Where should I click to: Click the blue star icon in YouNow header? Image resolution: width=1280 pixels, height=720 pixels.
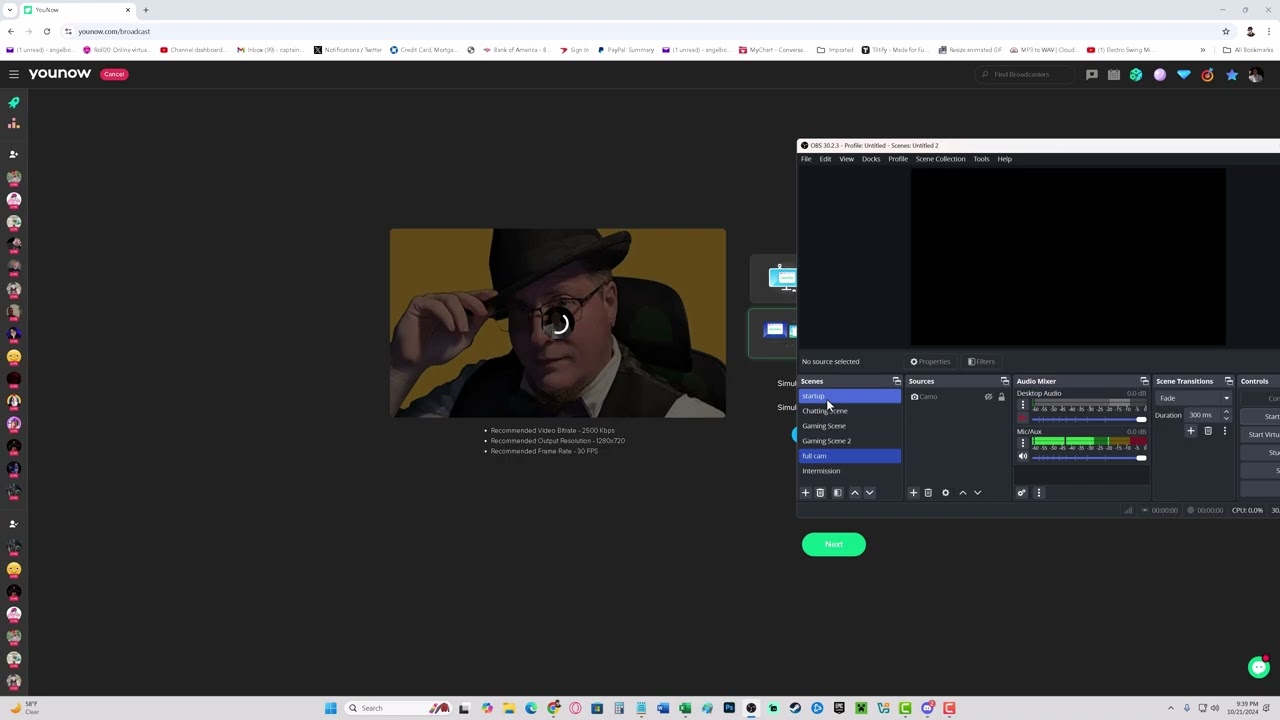pyautogui.click(x=1232, y=74)
